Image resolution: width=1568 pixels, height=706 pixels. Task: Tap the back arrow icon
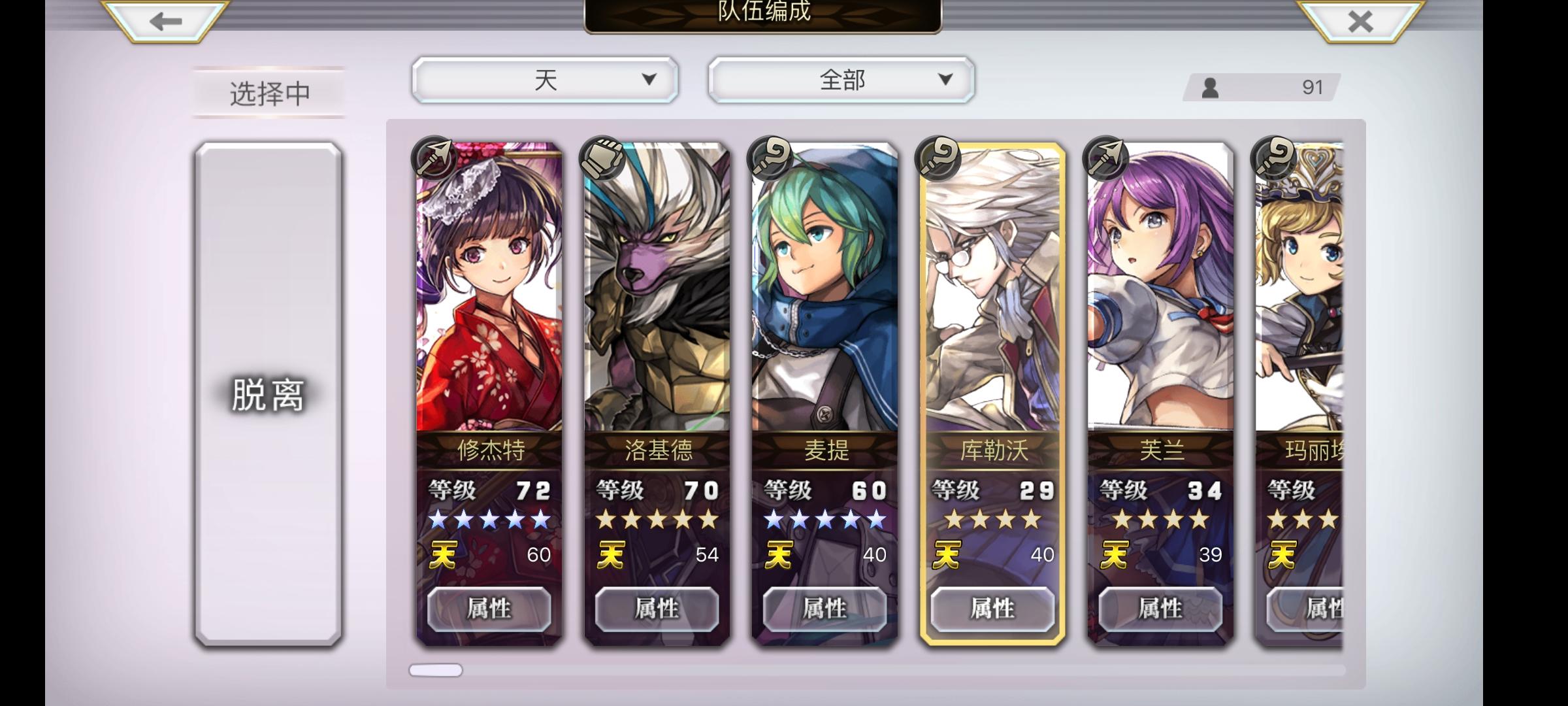pyautogui.click(x=165, y=22)
